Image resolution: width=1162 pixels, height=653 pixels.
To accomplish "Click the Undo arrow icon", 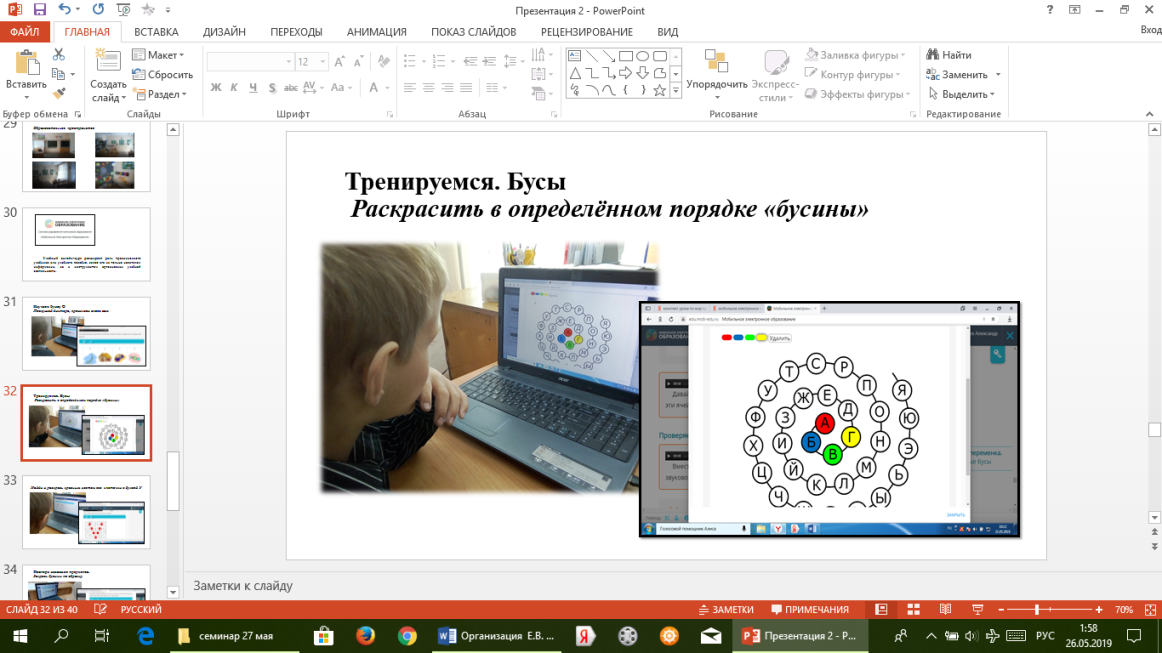I will (65, 10).
